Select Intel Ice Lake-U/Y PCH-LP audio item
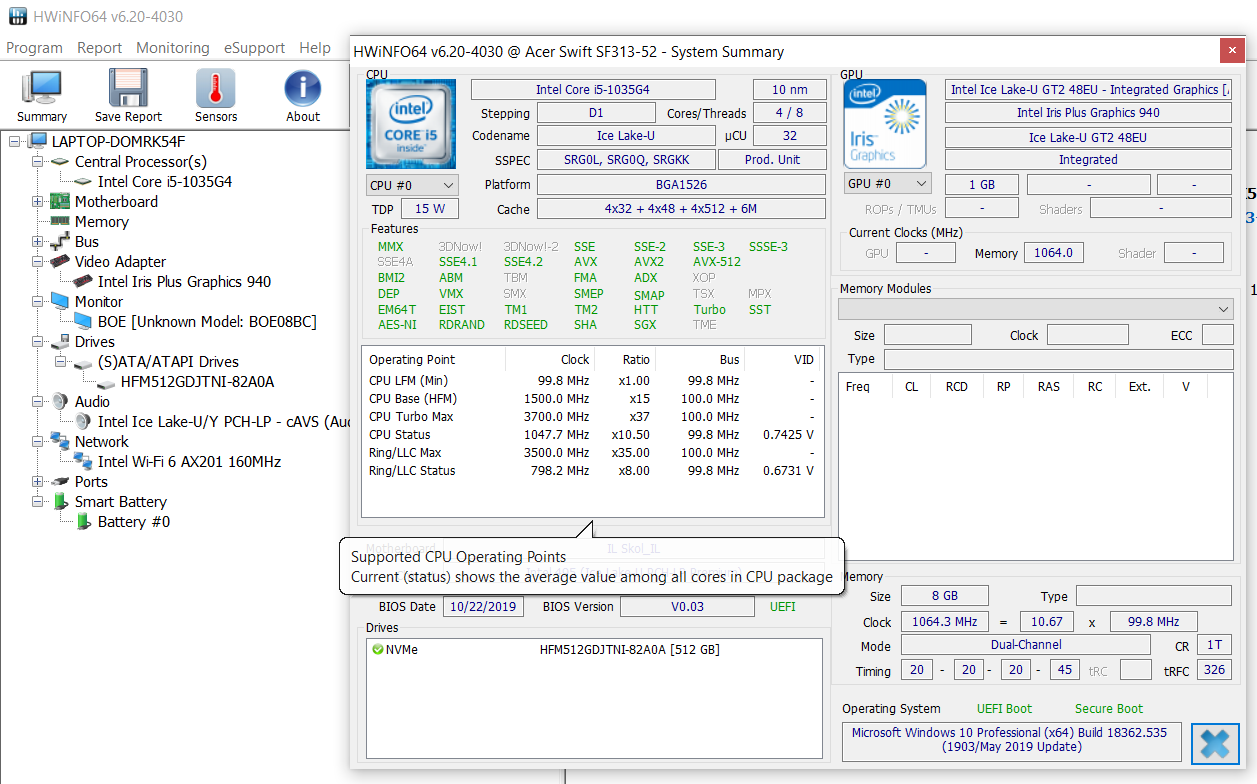1257x784 pixels. click(x=222, y=421)
